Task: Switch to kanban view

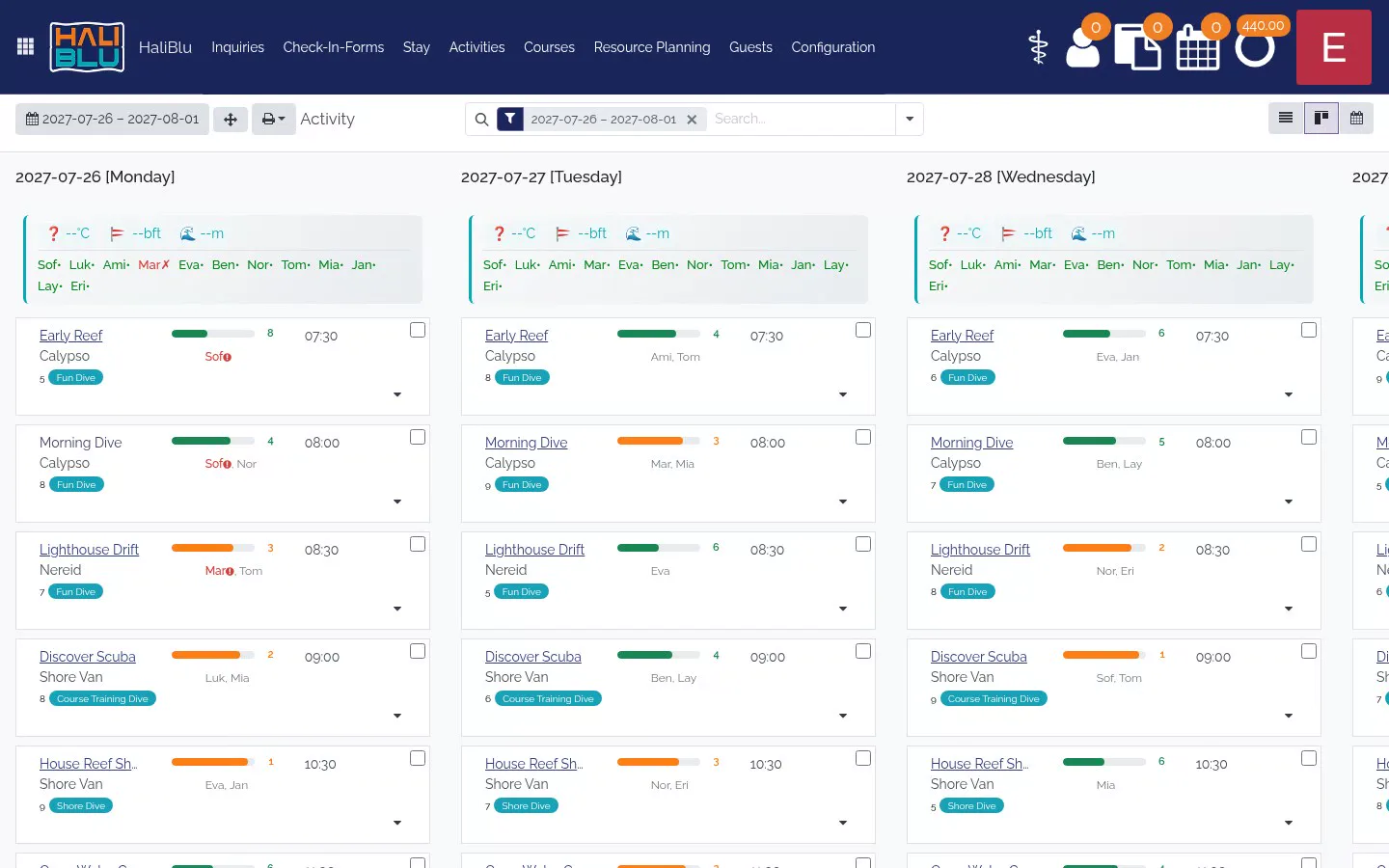Action: click(x=1321, y=118)
